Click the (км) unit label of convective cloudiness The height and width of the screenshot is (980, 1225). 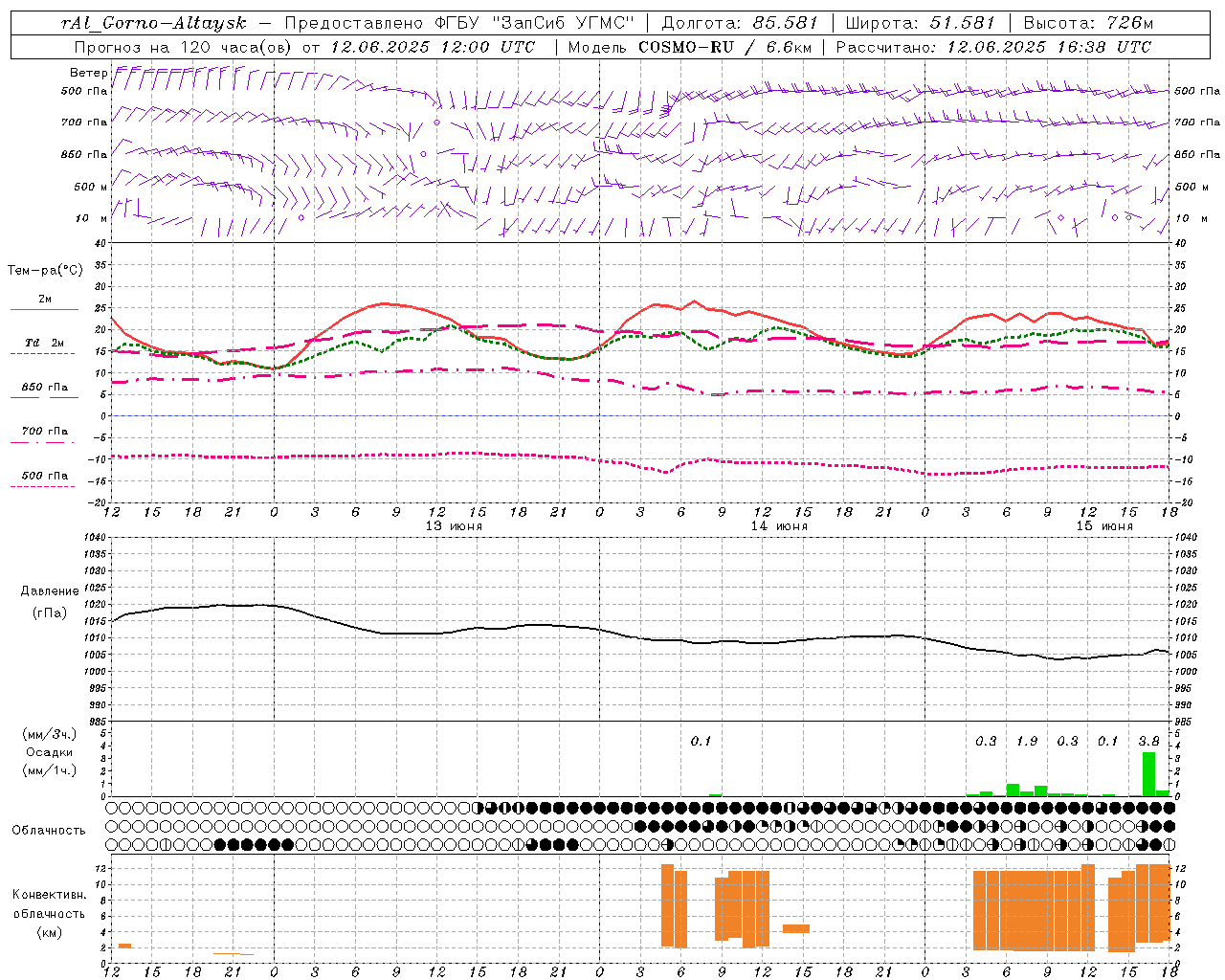tap(50, 932)
